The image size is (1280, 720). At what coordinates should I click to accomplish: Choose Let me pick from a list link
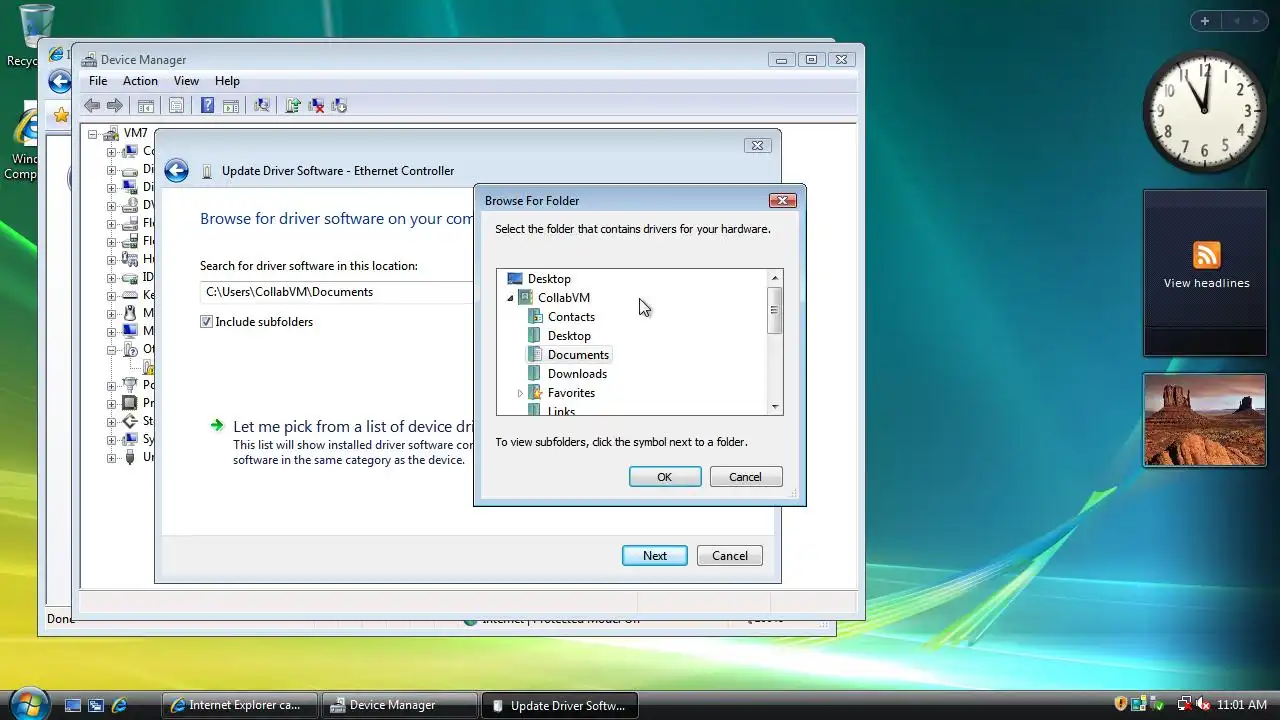pos(353,427)
